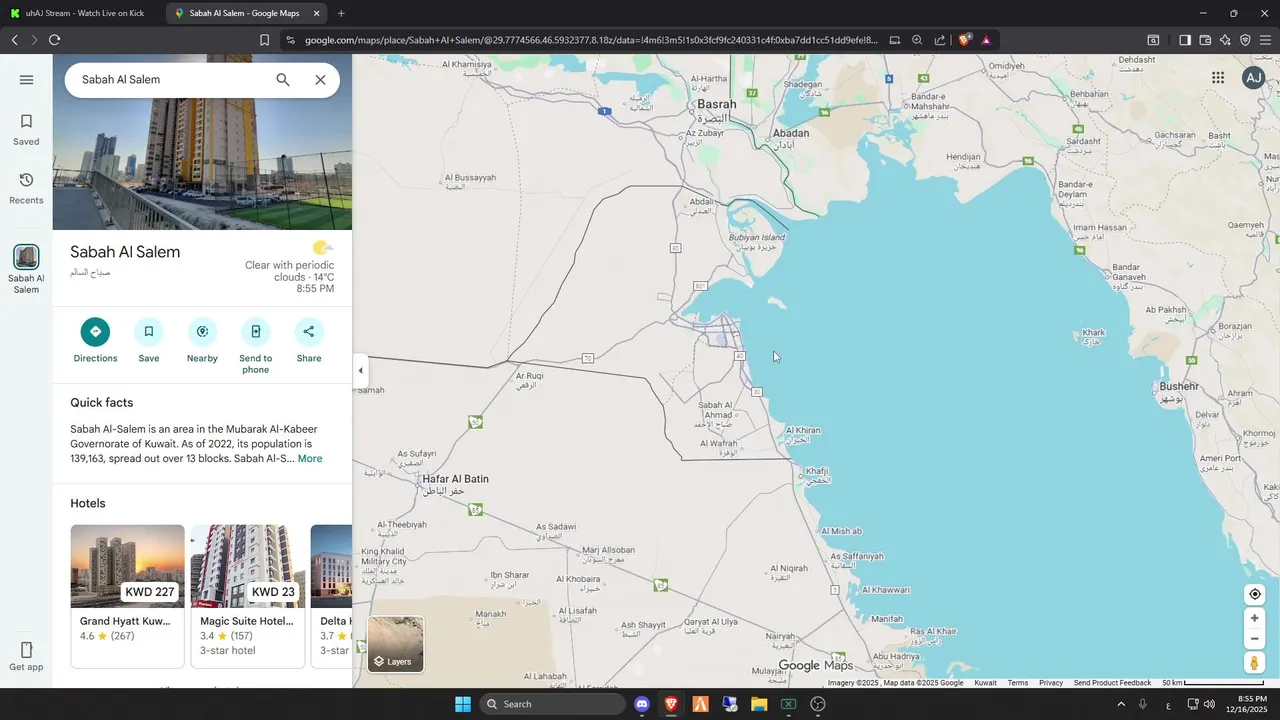Screen dimensions: 1280x720
Task: Click the browser share icon in address bar
Action: pyautogui.click(x=940, y=40)
